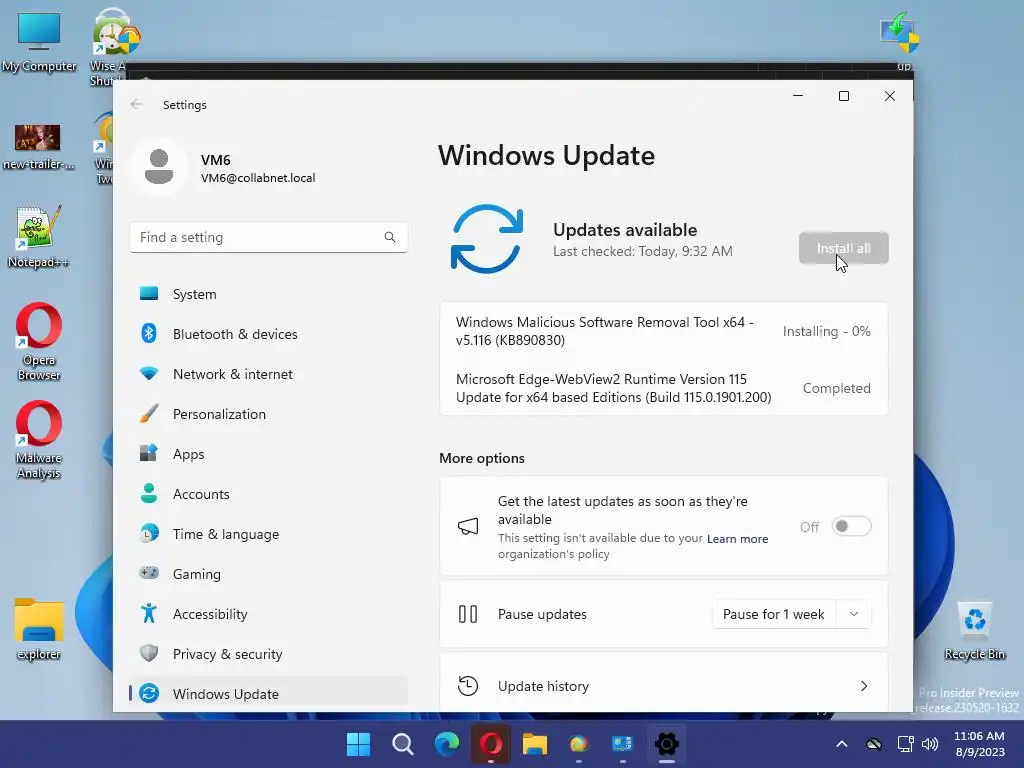The width and height of the screenshot is (1024, 768).
Task: Select the new-trailer video file on desktop
Action: 38,146
